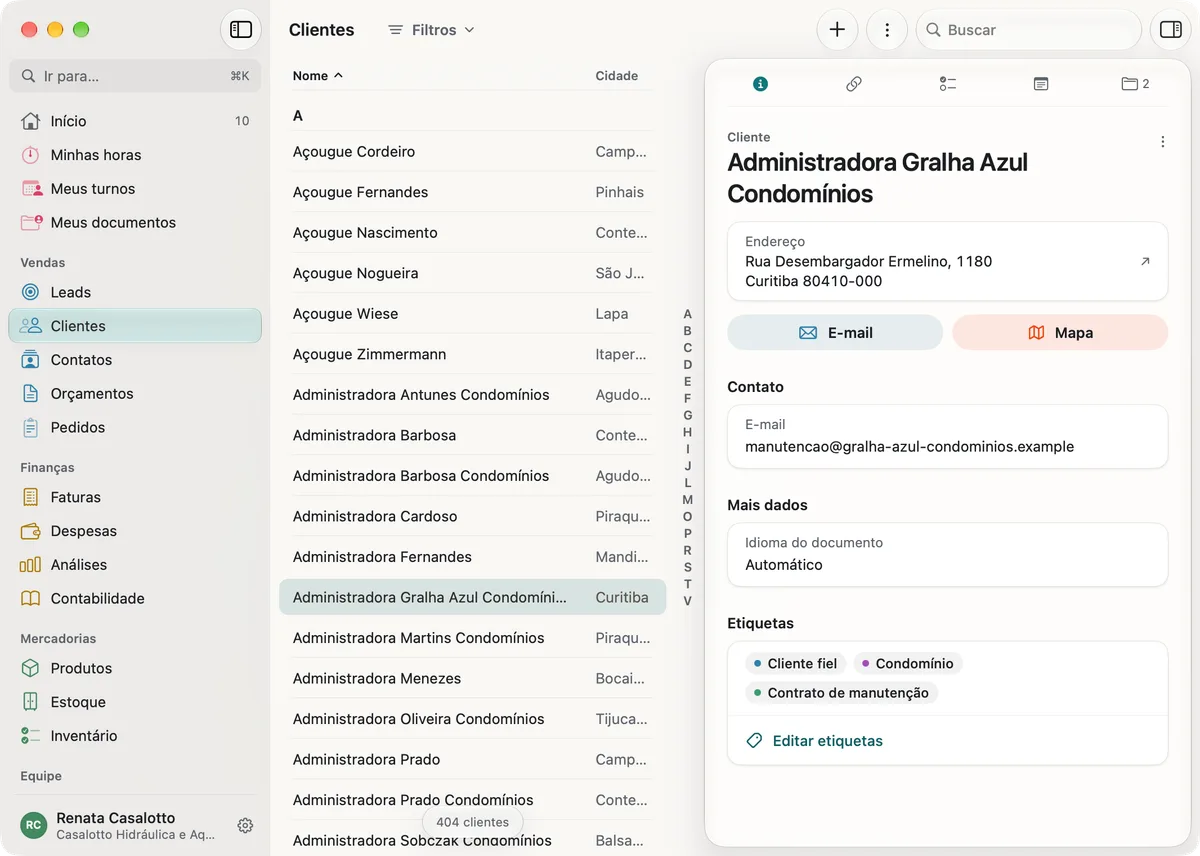
Task: Click the Contrato de manutenção tag
Action: tap(841, 693)
